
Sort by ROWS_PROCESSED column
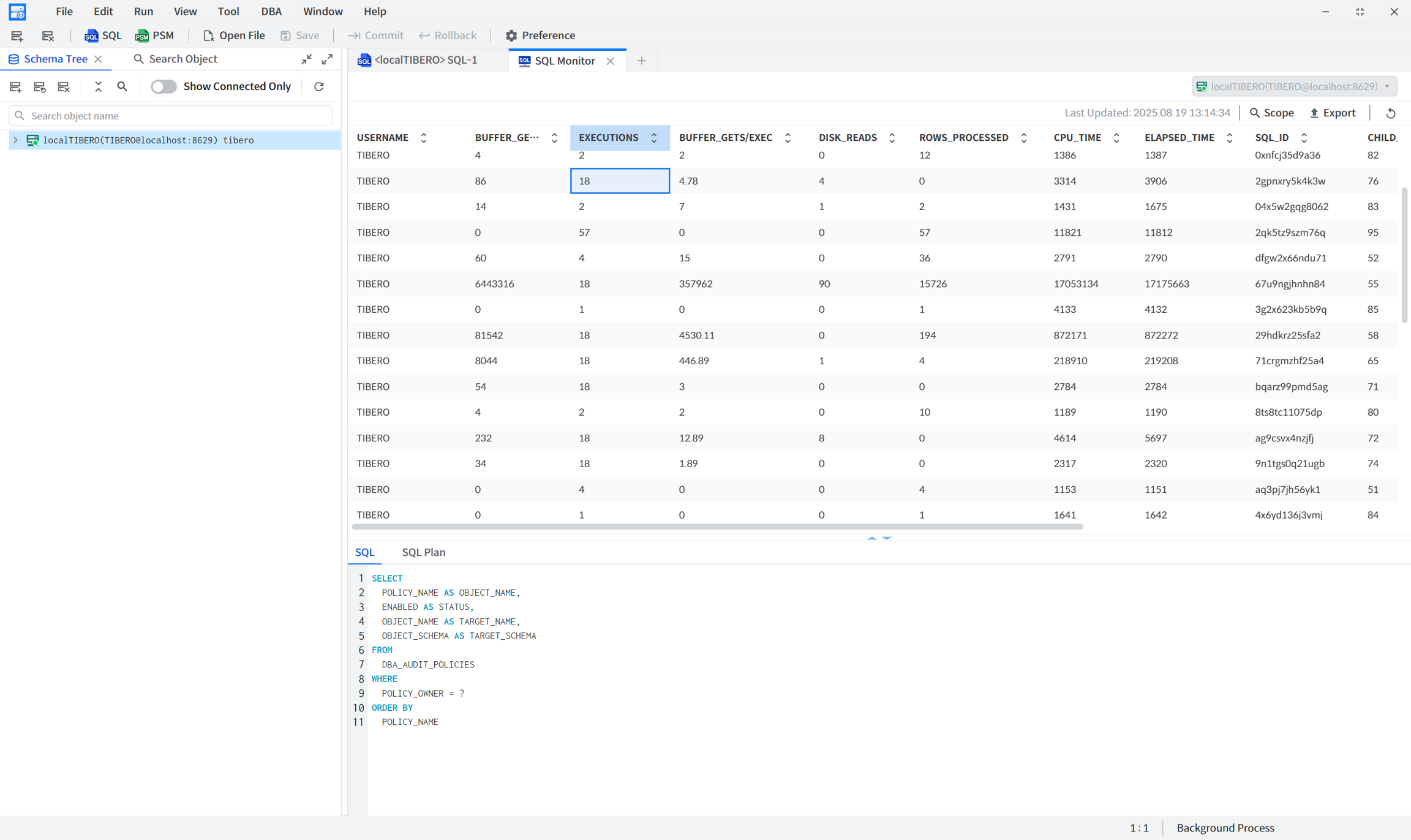(1023, 138)
